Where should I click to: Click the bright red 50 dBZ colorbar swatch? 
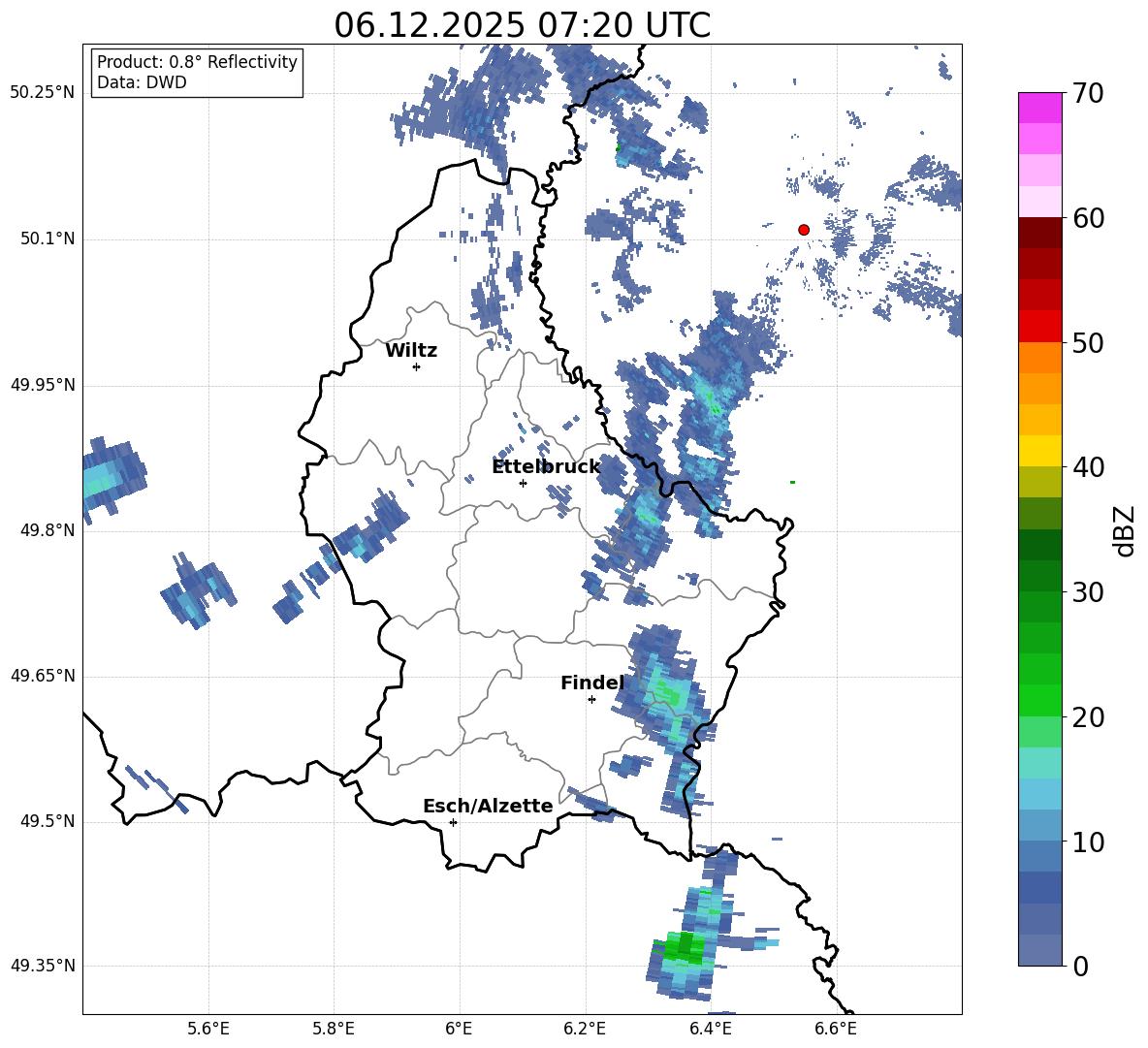1039,327
